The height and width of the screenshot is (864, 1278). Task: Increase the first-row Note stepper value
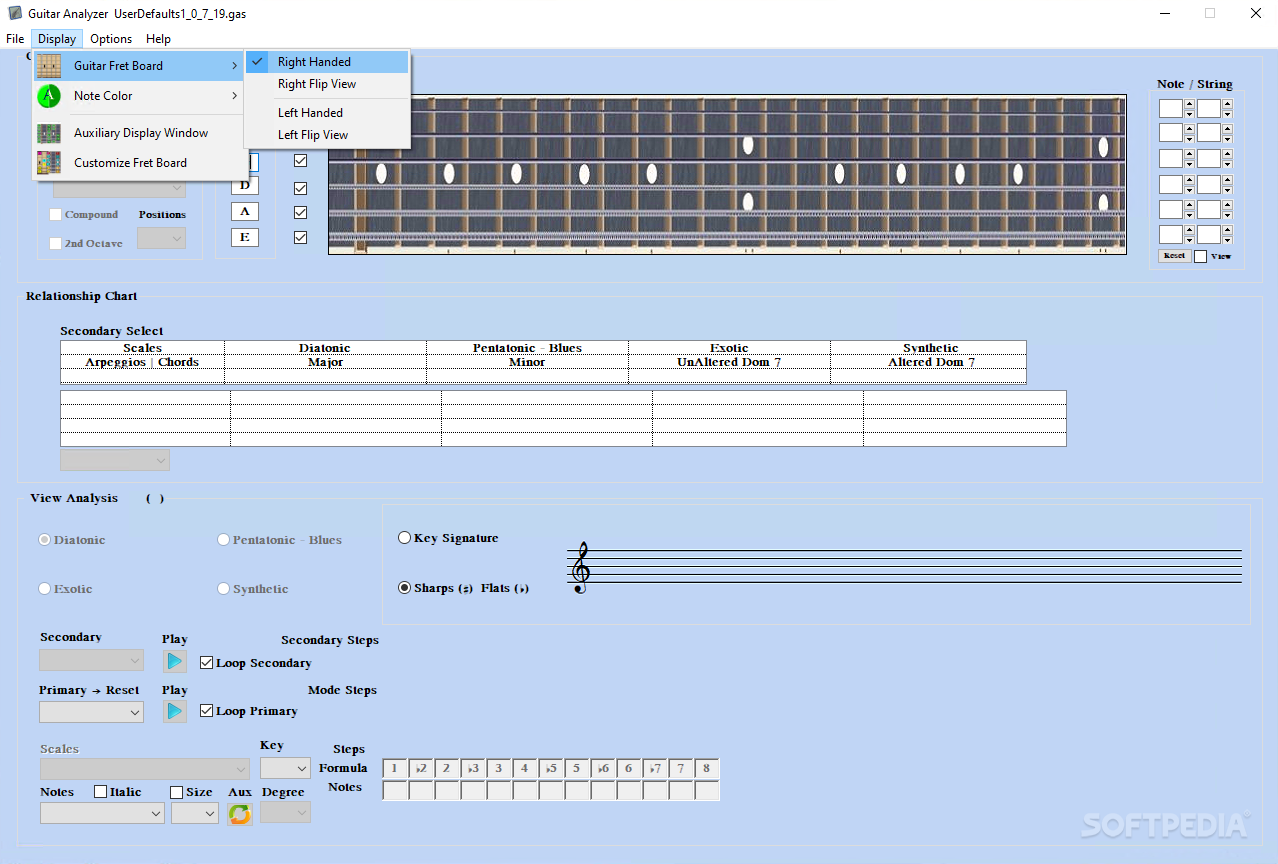[1189, 103]
